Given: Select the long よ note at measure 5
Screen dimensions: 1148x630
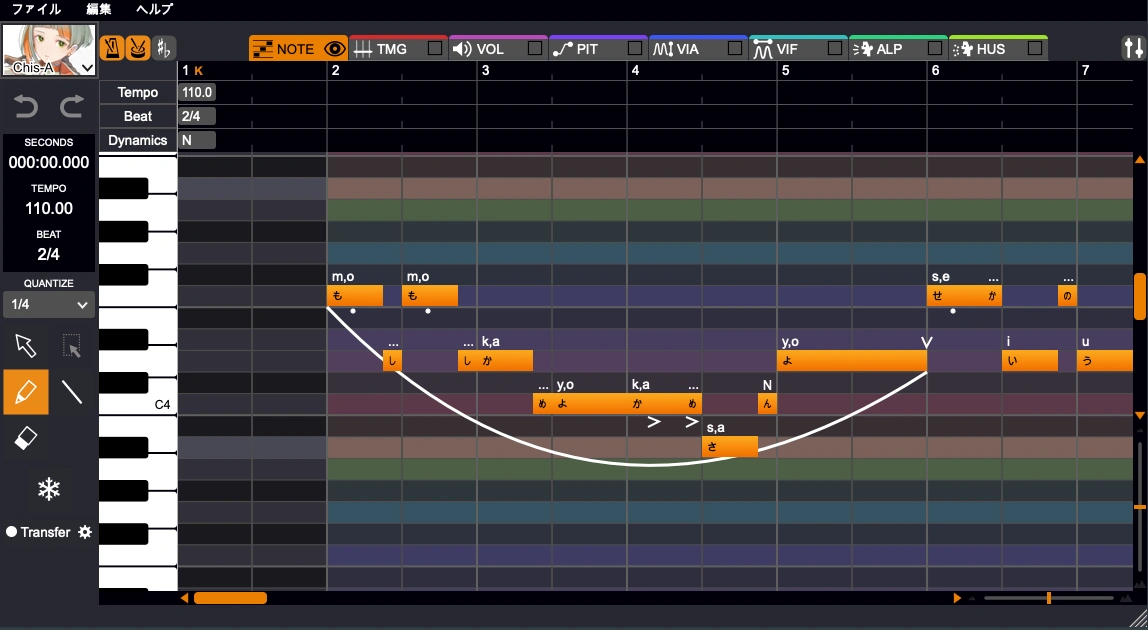Looking at the screenshot, I should point(852,360).
